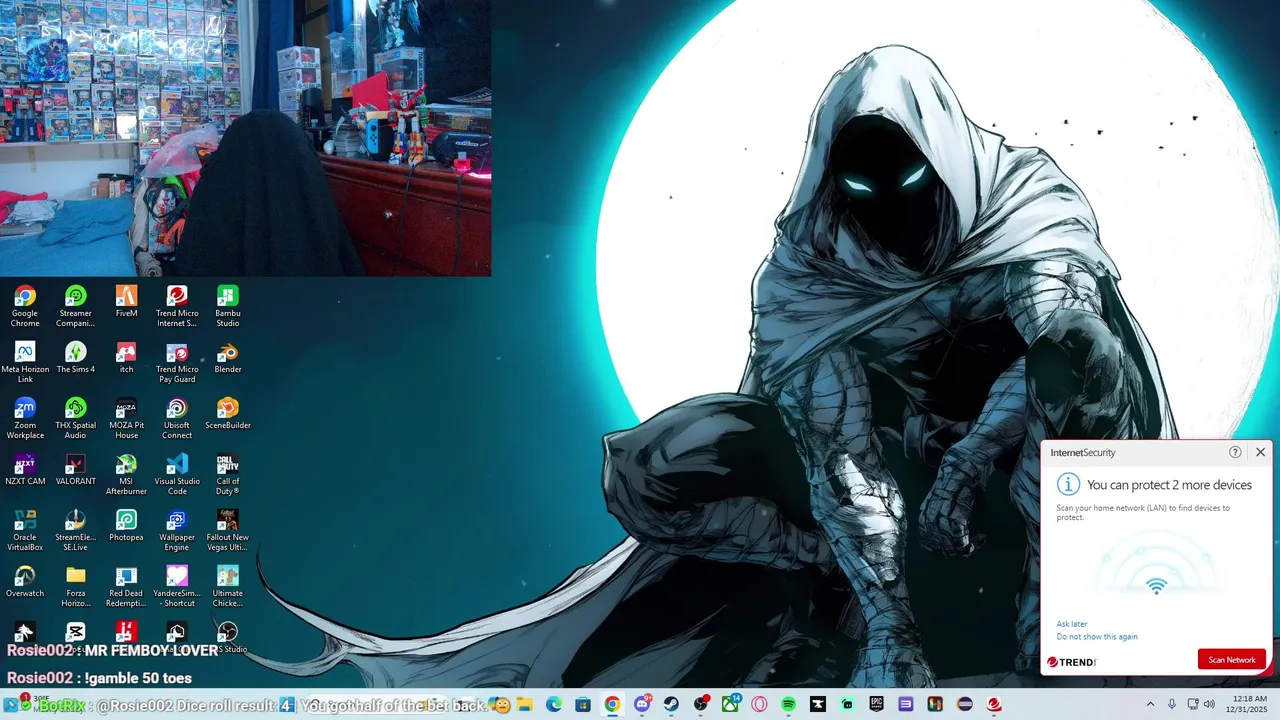This screenshot has height=720, width=1280.
Task: Select the OBS Studio desktop icon
Action: pos(228,637)
